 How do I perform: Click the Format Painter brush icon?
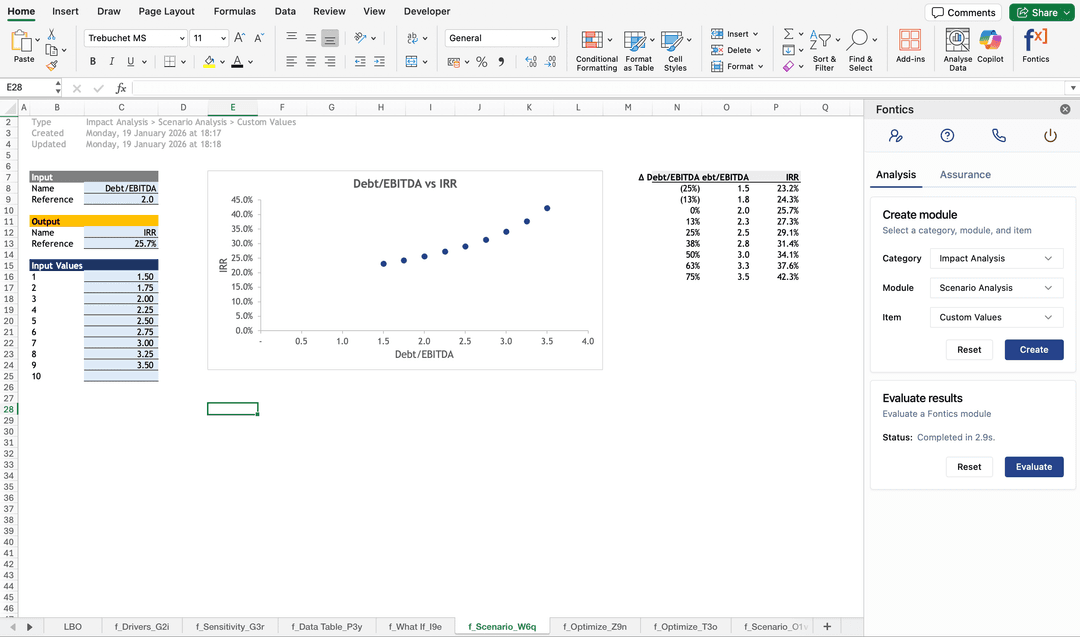52,65
